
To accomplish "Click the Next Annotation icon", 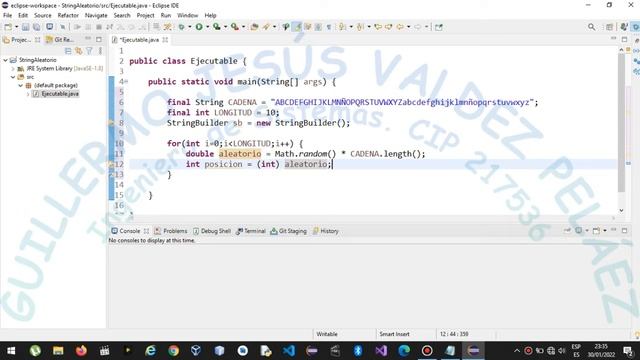I will (x=342, y=27).
